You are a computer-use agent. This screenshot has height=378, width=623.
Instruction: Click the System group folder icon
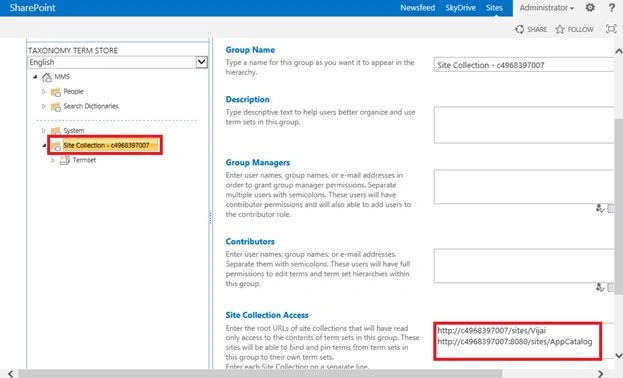[x=56, y=131]
